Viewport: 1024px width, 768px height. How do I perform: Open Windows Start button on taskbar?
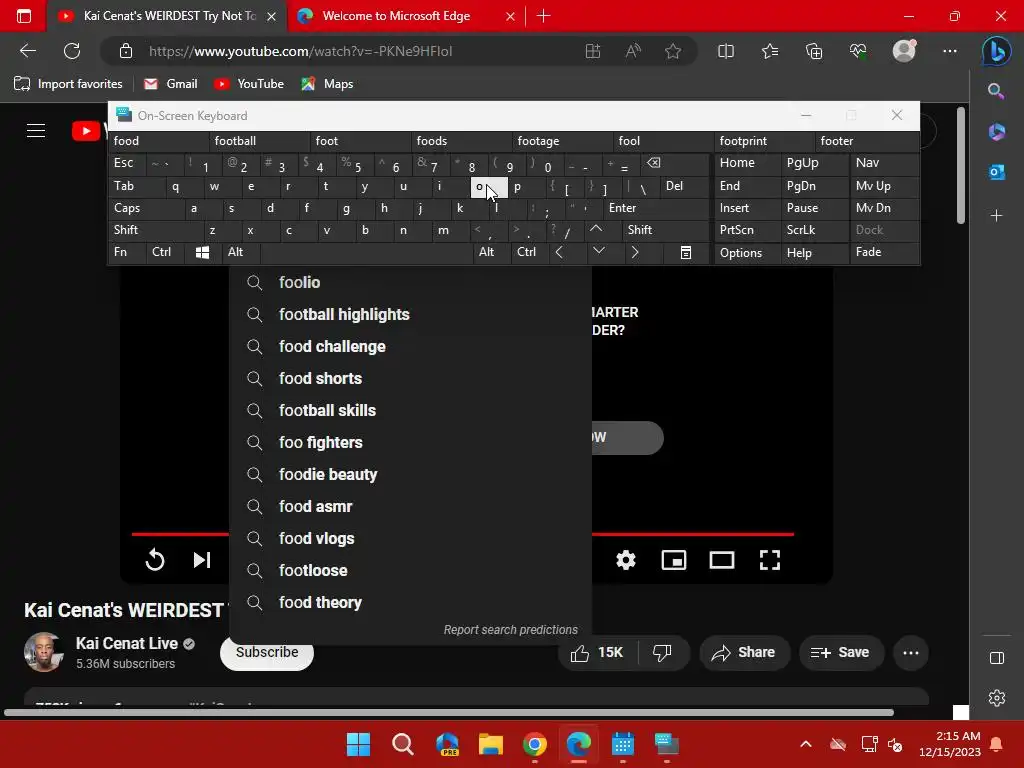358,744
